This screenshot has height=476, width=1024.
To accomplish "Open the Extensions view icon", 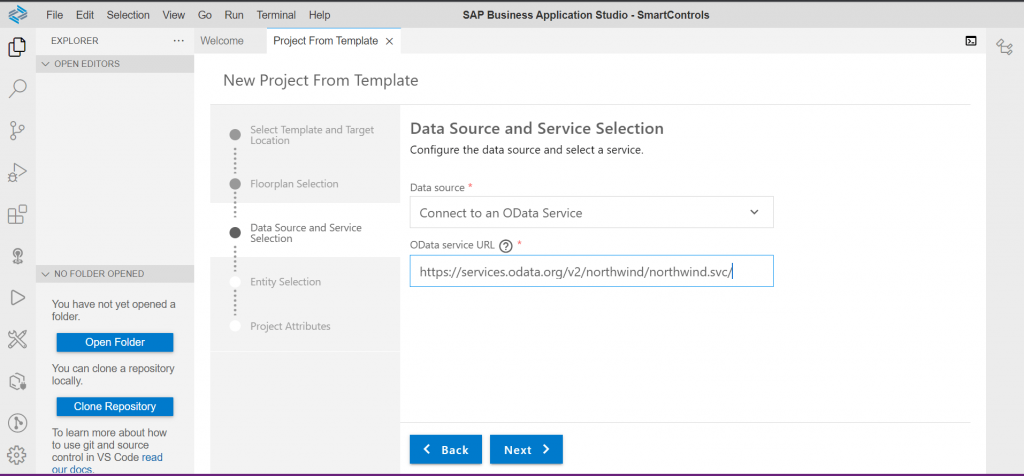I will pyautogui.click(x=17, y=214).
